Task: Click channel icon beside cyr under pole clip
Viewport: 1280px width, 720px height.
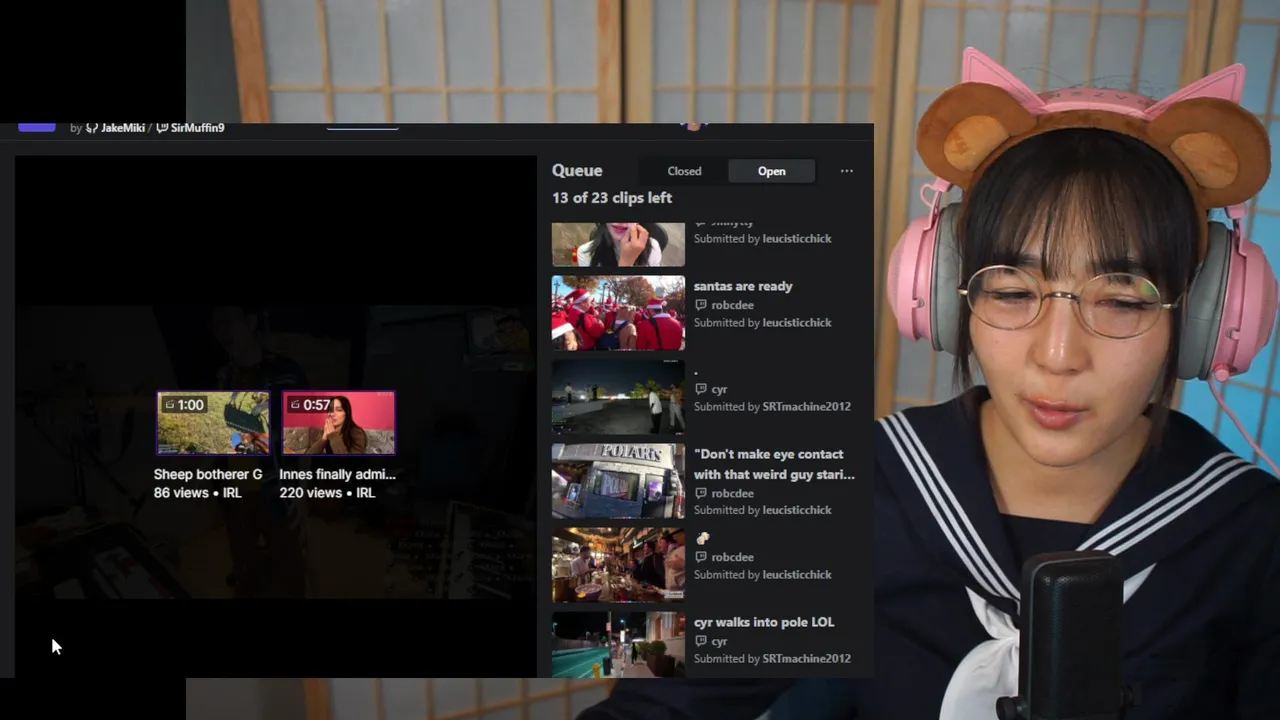Action: click(700, 641)
